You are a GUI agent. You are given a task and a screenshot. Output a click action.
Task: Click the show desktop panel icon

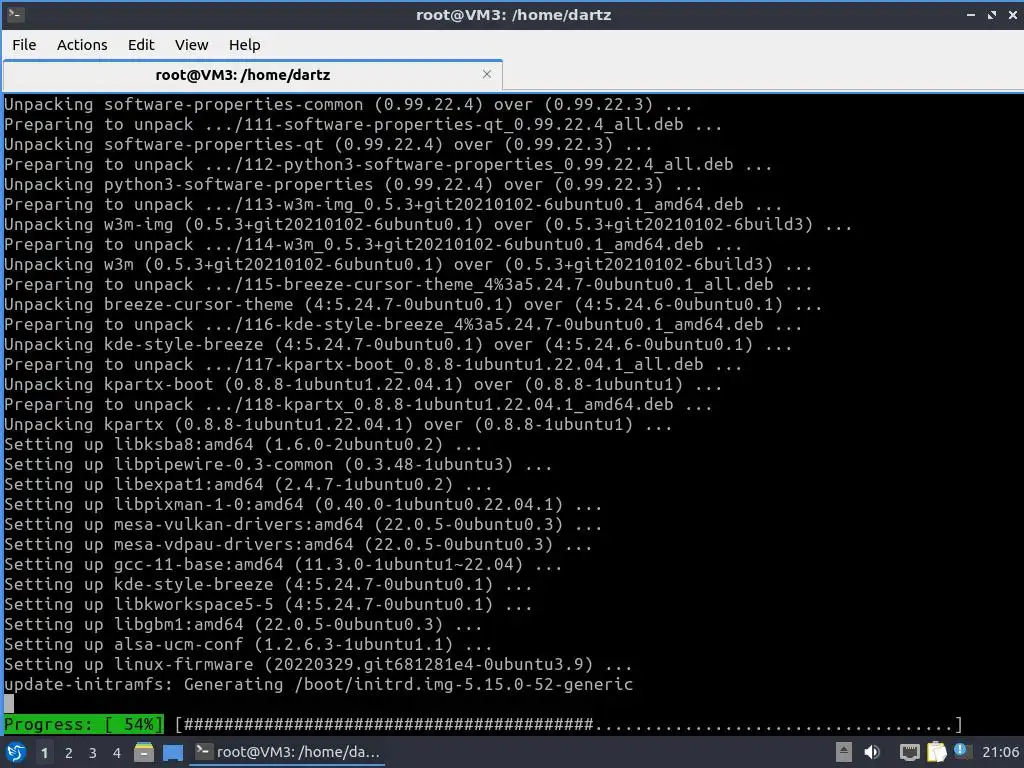(173, 752)
